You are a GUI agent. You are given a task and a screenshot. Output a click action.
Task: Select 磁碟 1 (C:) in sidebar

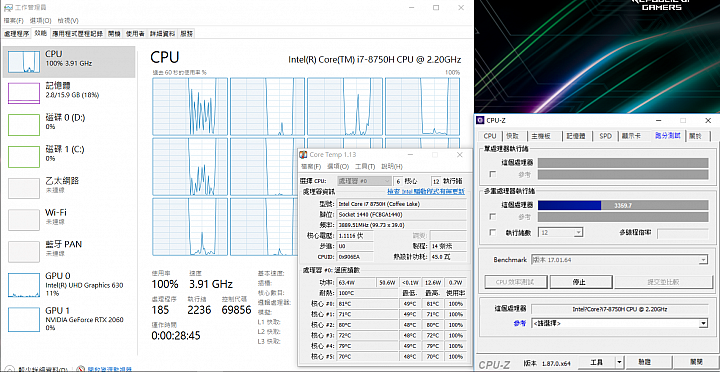pos(69,157)
